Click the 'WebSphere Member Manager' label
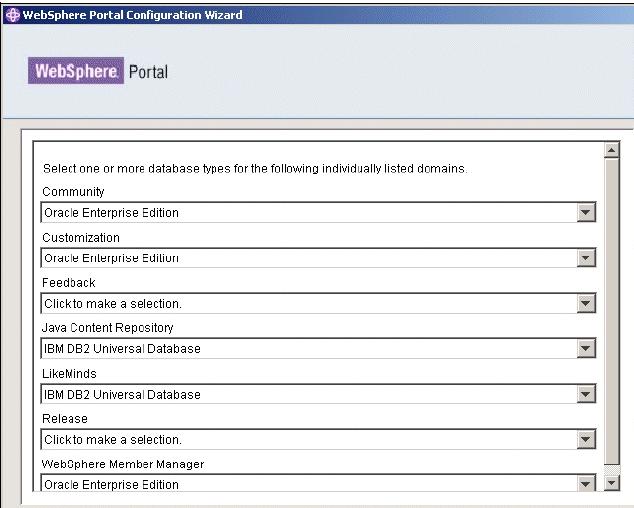This screenshot has height=508, width=634. tap(123, 464)
